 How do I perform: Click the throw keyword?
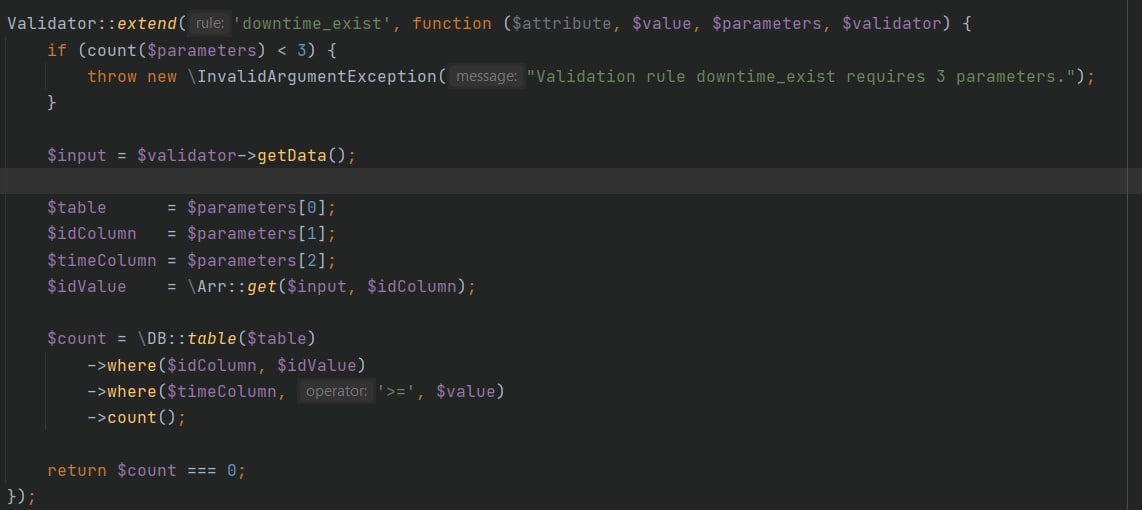click(111, 76)
